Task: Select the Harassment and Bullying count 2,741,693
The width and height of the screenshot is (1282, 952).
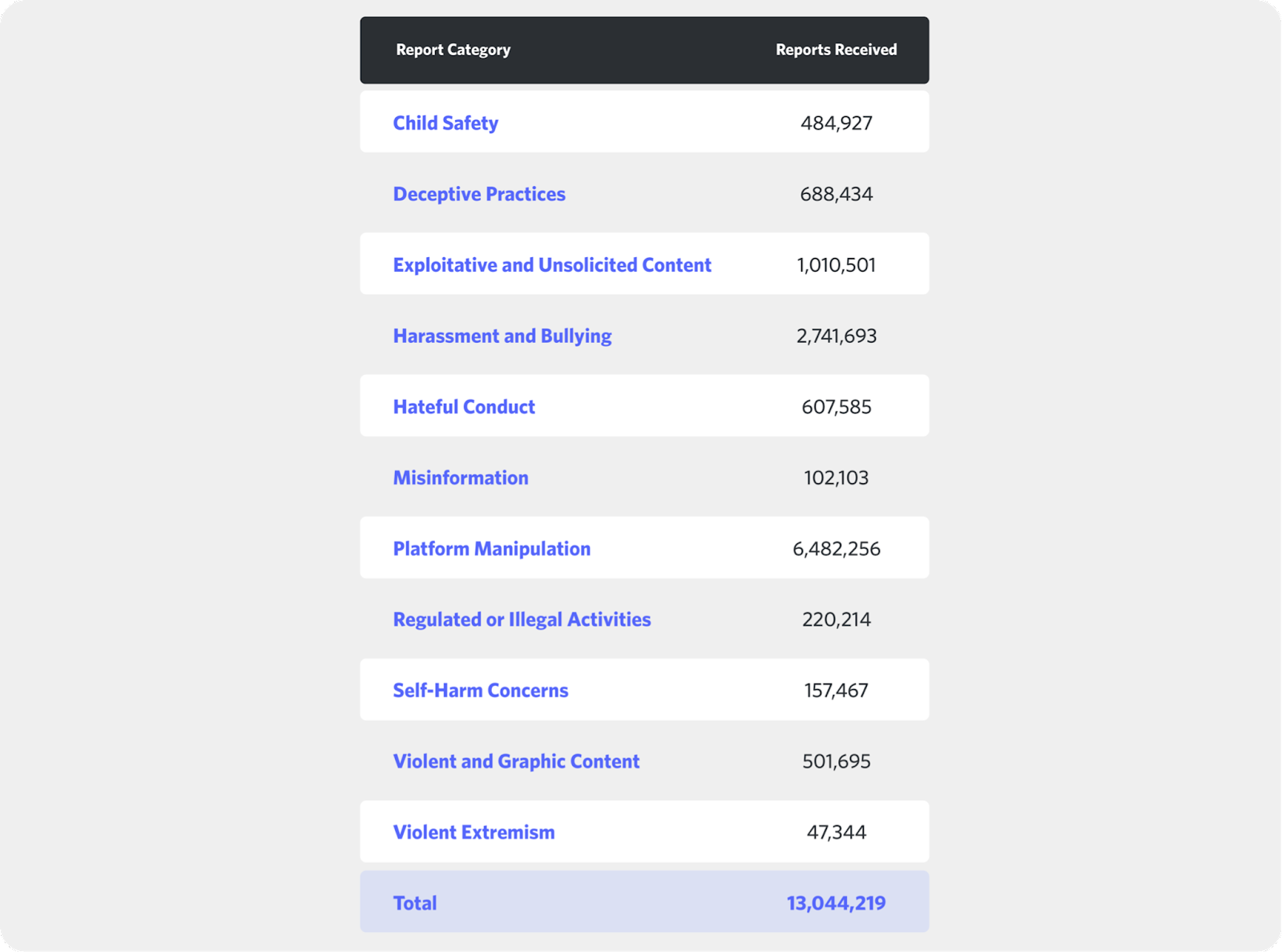Action: [837, 336]
